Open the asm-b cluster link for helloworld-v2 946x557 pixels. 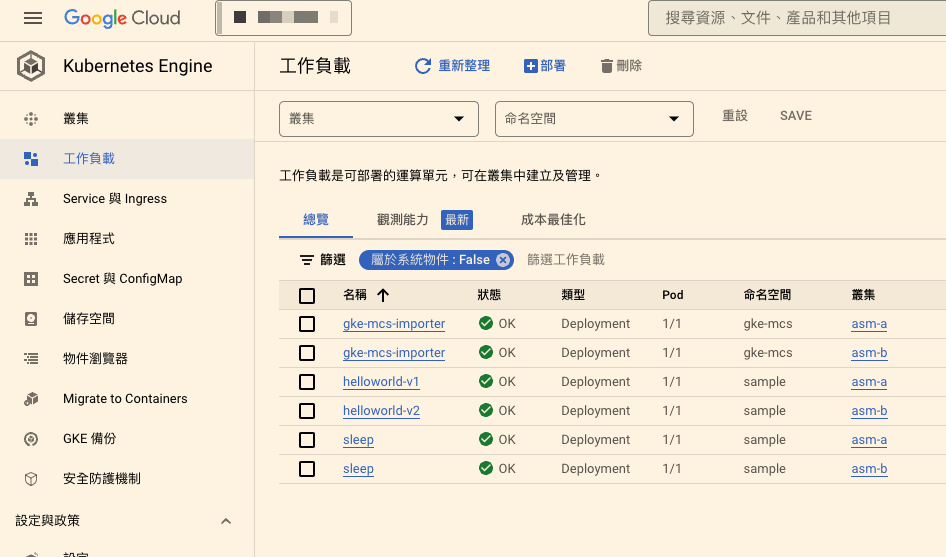point(869,410)
